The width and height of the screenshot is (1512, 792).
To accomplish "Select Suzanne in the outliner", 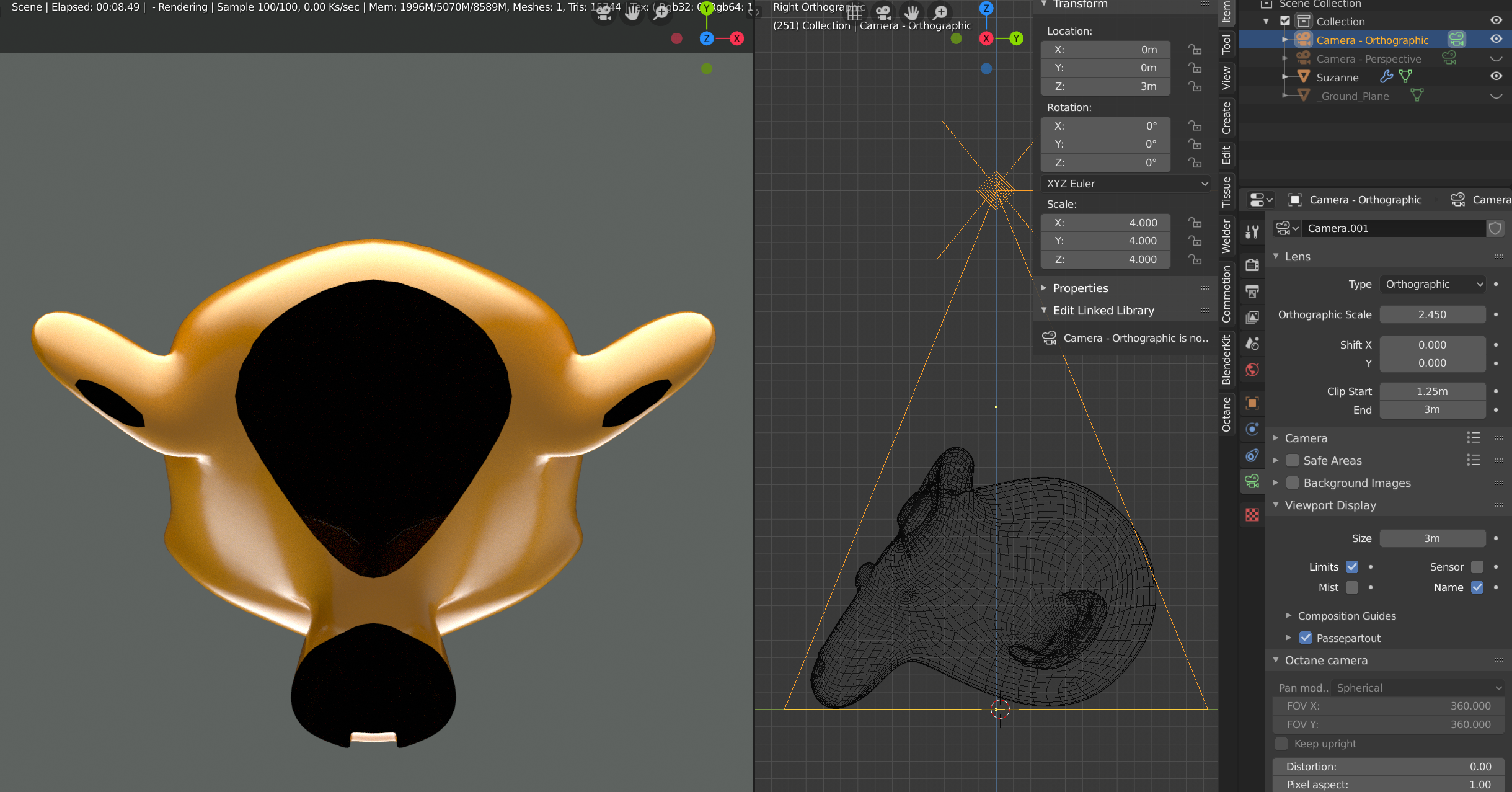I will (1337, 78).
